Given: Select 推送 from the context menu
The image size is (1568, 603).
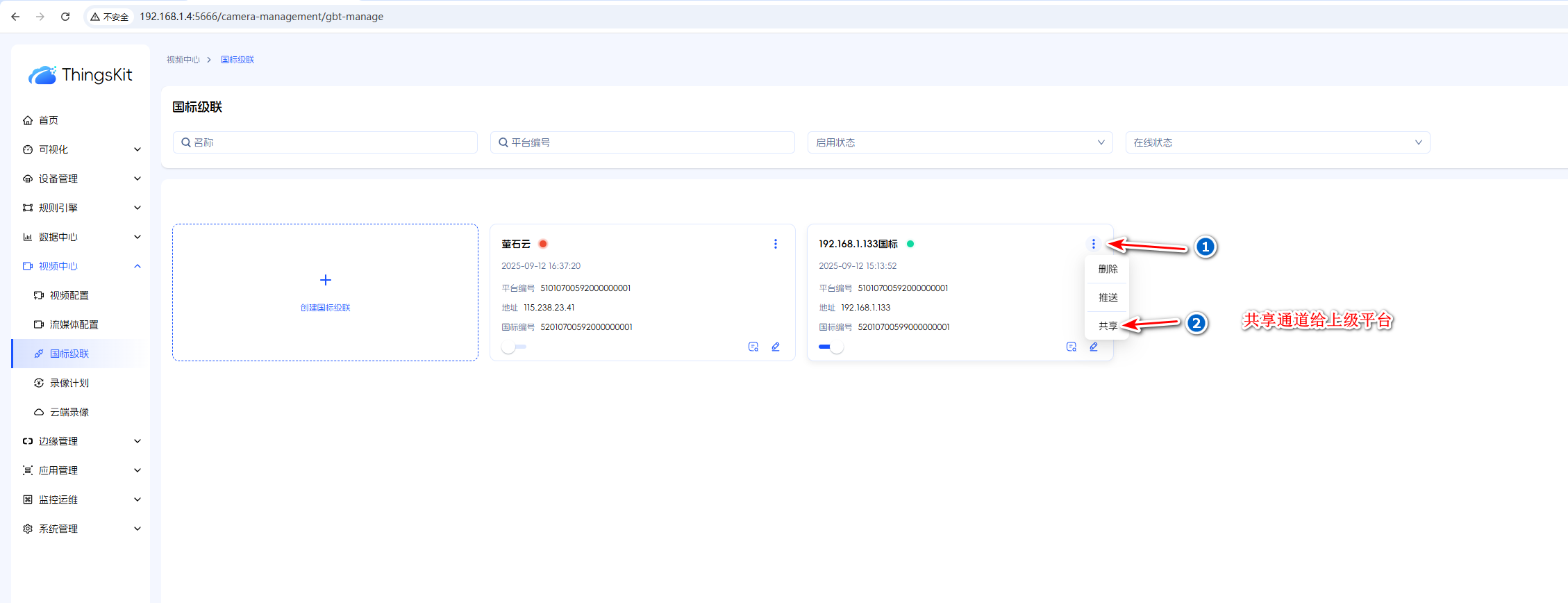Looking at the screenshot, I should [x=1108, y=297].
